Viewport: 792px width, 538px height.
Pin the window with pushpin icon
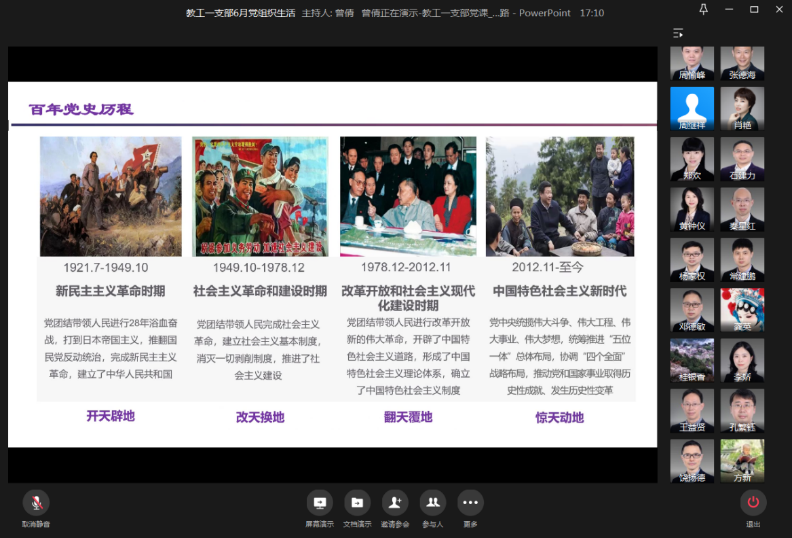703,9
